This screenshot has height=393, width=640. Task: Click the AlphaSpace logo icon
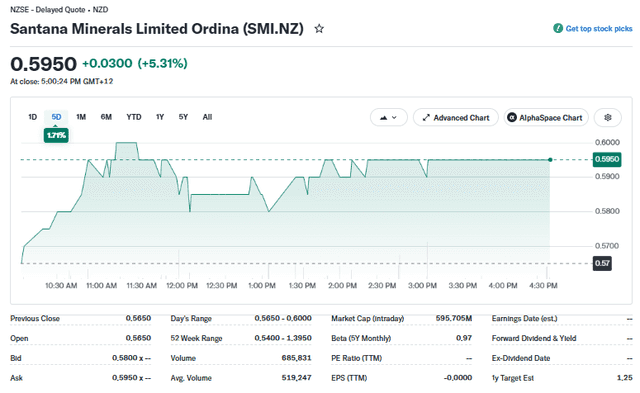511,118
